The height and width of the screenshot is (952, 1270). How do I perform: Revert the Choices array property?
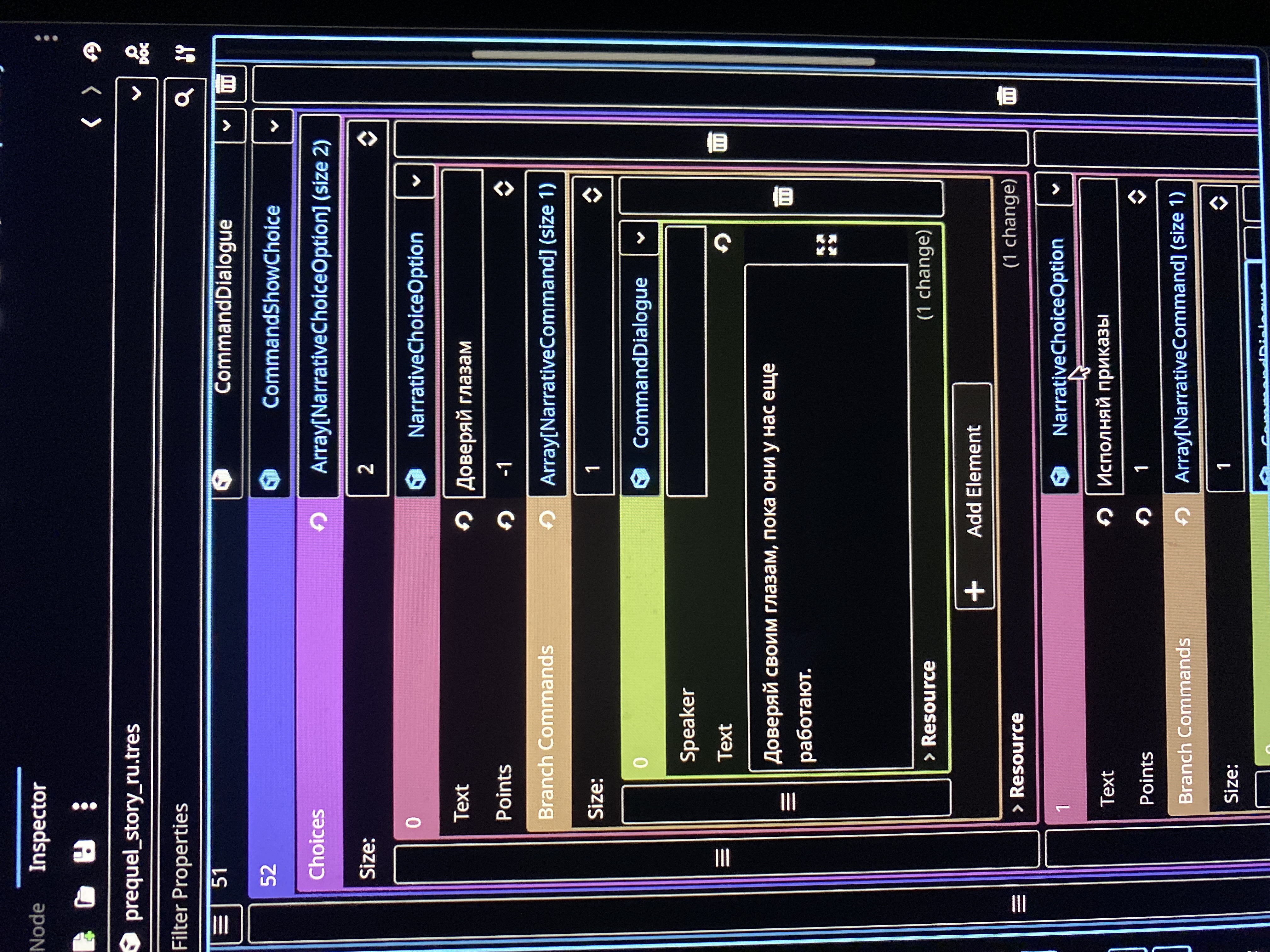[x=319, y=522]
